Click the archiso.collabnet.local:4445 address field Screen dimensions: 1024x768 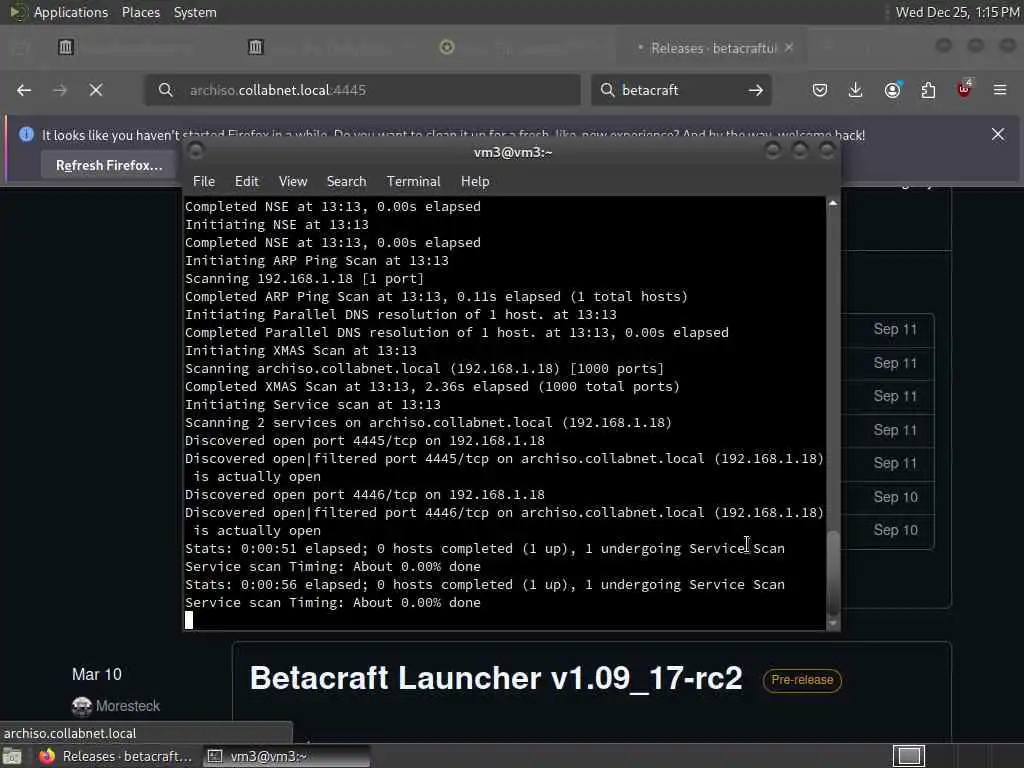point(362,90)
